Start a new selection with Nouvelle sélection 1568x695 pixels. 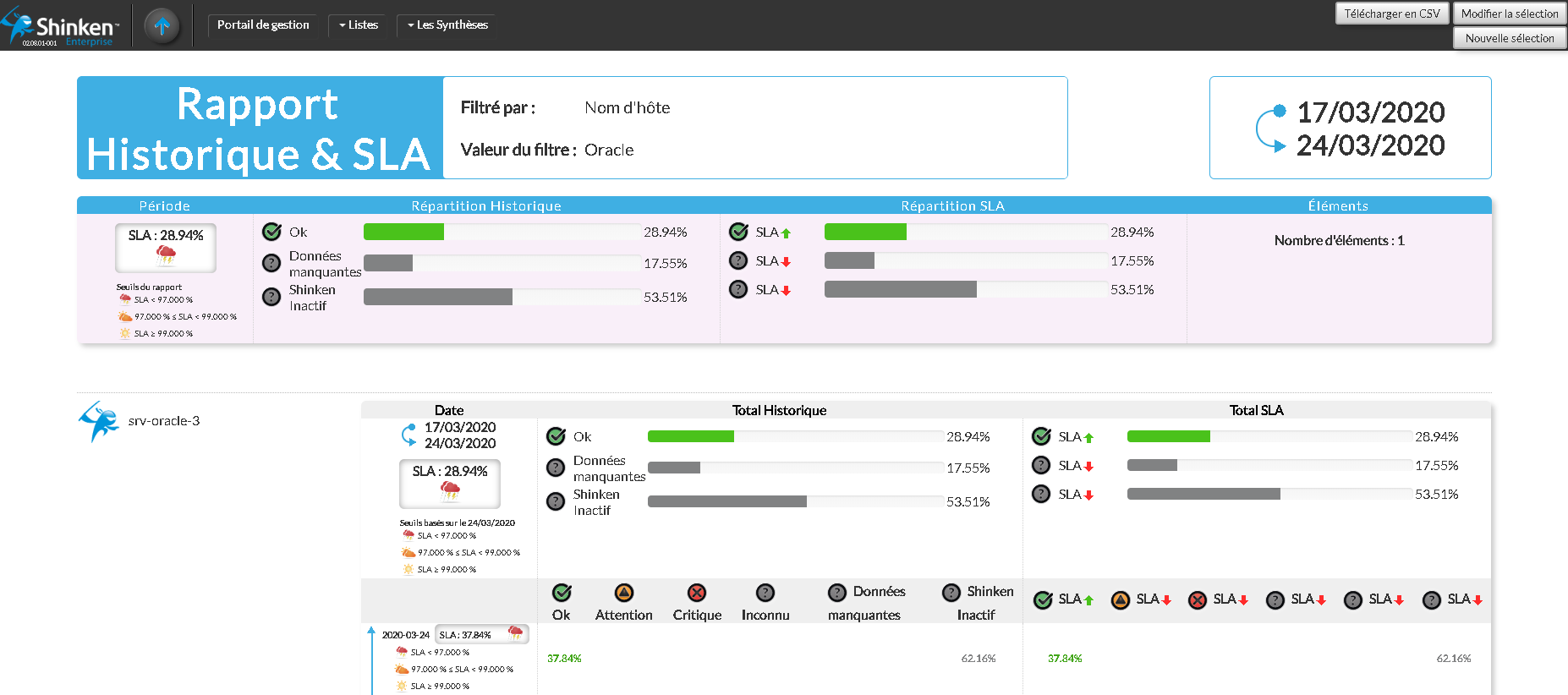pos(1509,38)
